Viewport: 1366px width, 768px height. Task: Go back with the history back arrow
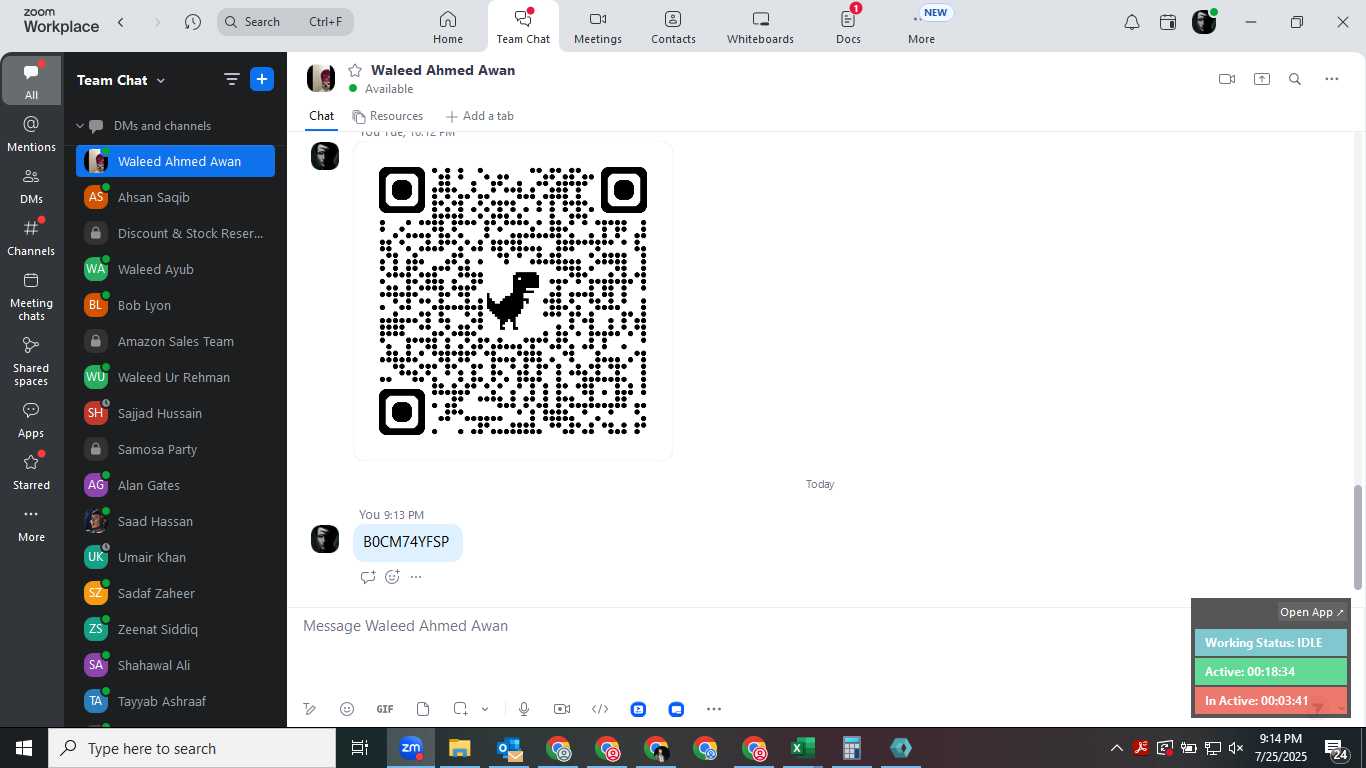121,21
